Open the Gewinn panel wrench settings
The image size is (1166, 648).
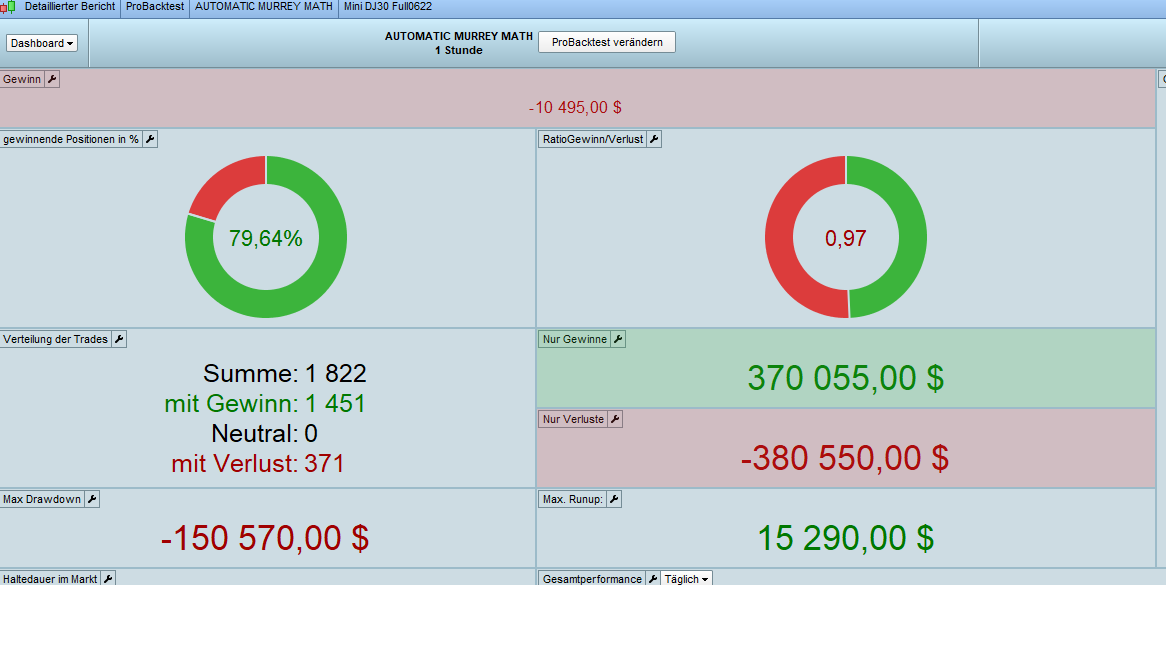[x=52, y=80]
